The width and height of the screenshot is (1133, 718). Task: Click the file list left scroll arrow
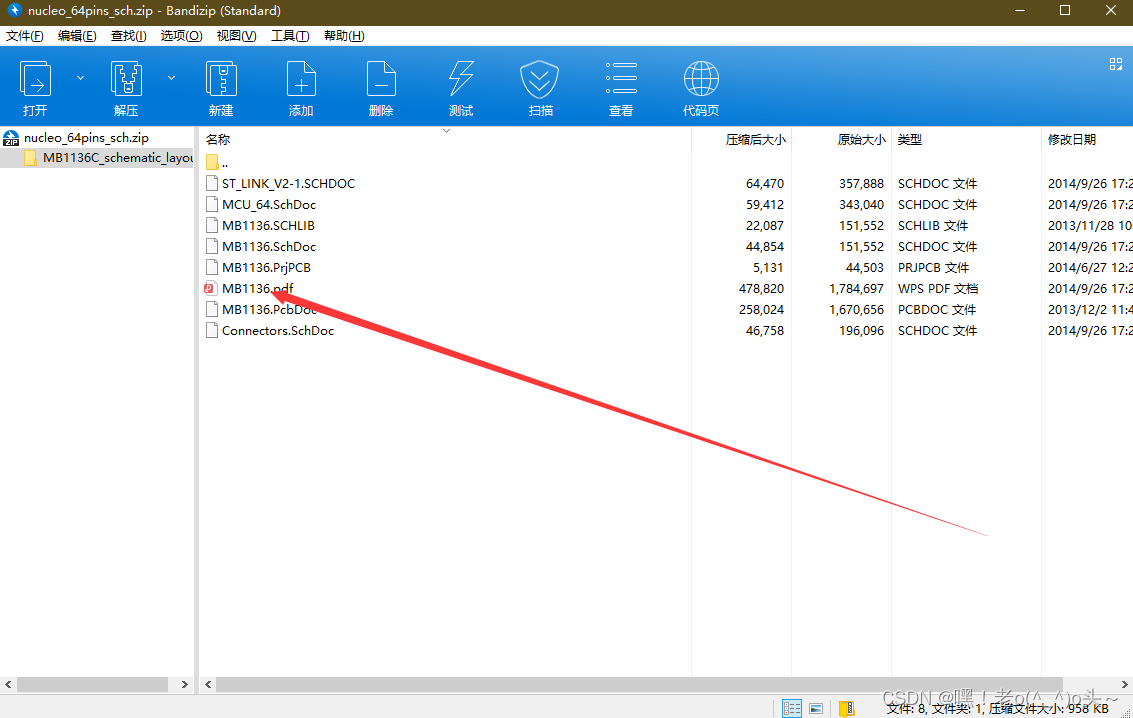point(208,684)
